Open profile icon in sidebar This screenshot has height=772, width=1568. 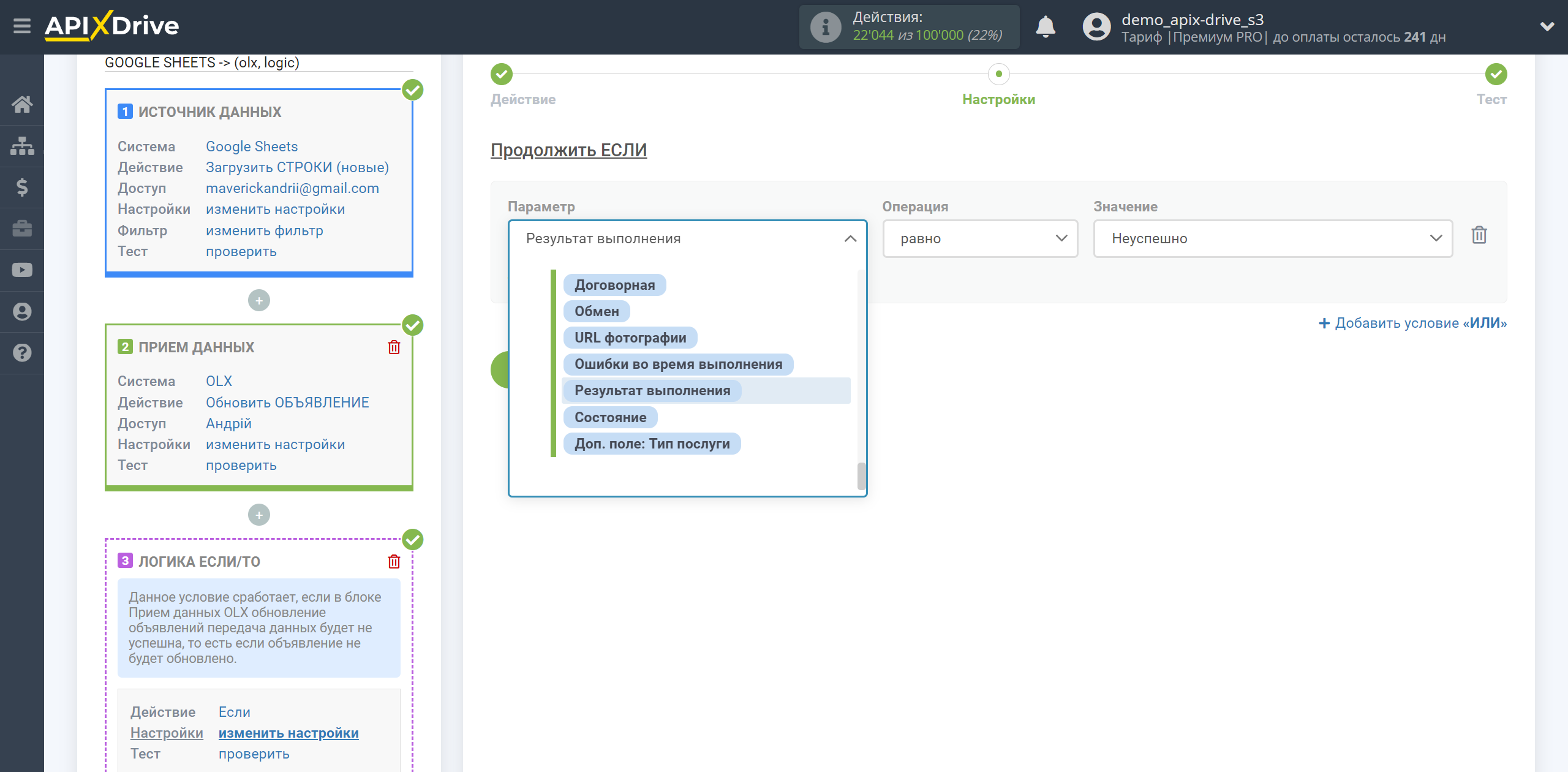22,311
